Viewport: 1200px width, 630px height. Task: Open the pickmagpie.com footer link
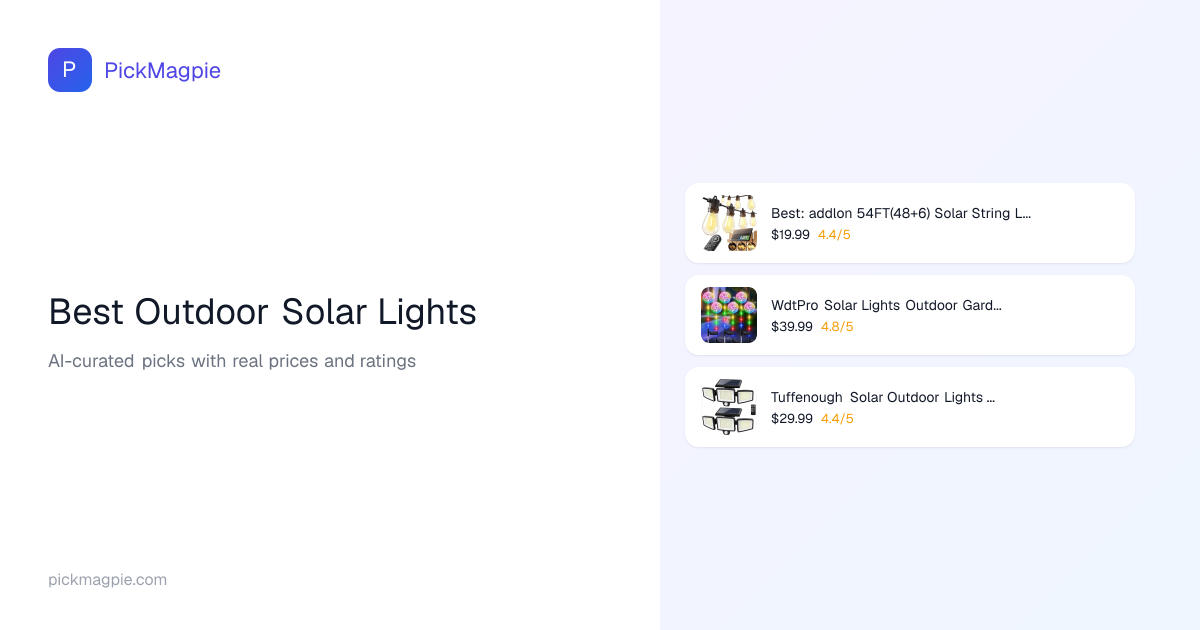click(x=107, y=579)
